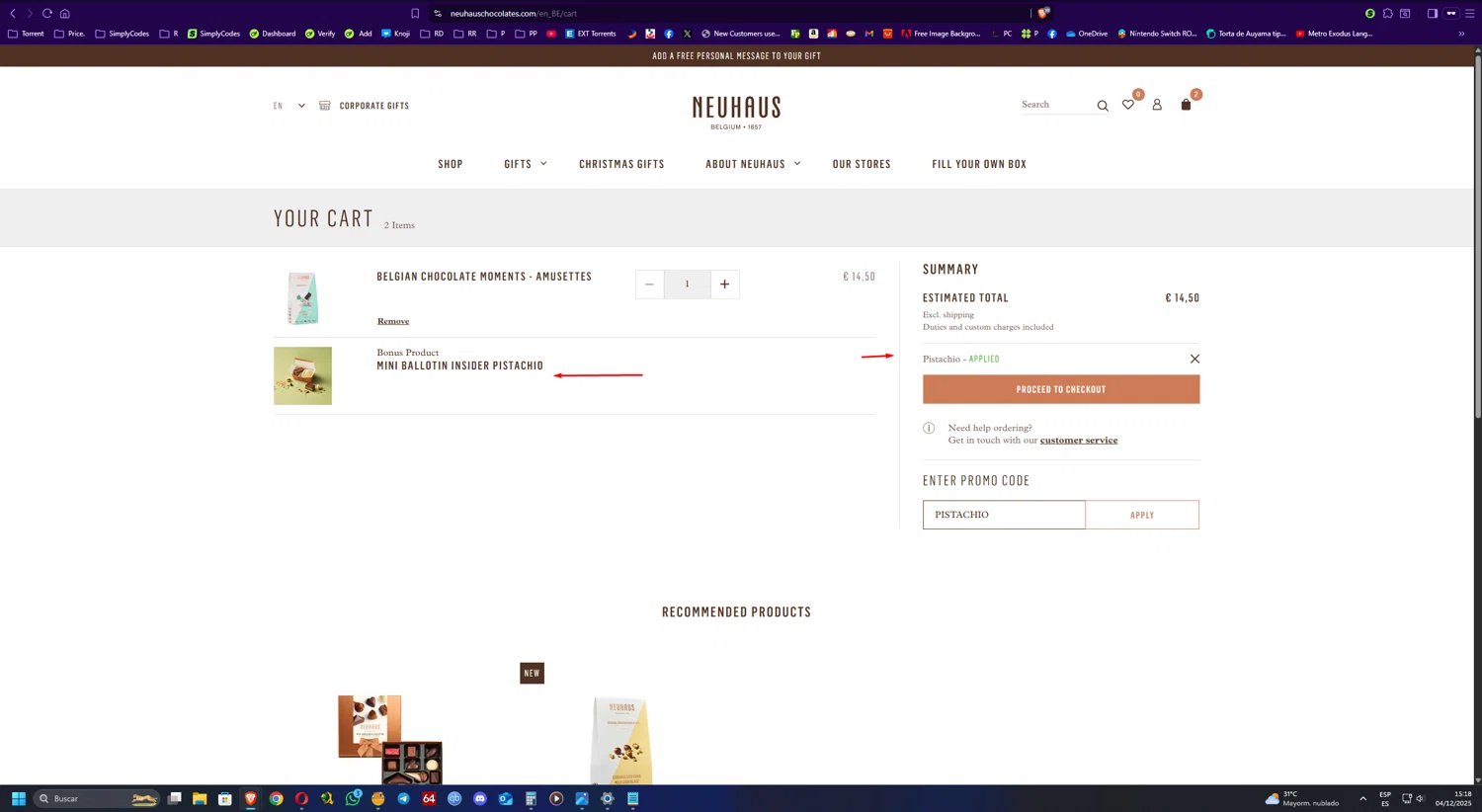The width and height of the screenshot is (1482, 812).
Task: Open the Gmail bookmark icon
Action: (869, 34)
